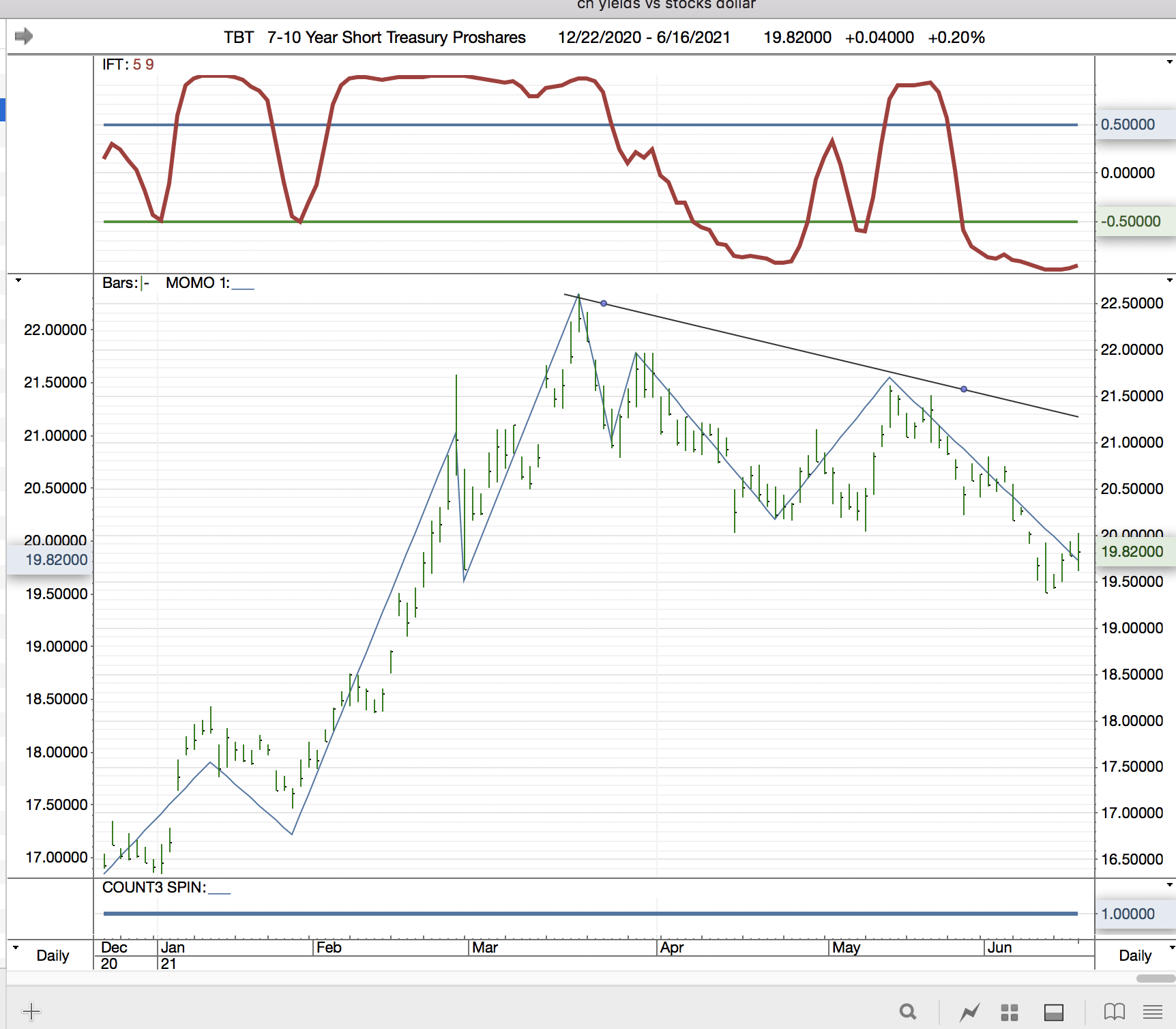Expand the COUNT3 SPIN pane dropdown triangle

coord(1170,885)
